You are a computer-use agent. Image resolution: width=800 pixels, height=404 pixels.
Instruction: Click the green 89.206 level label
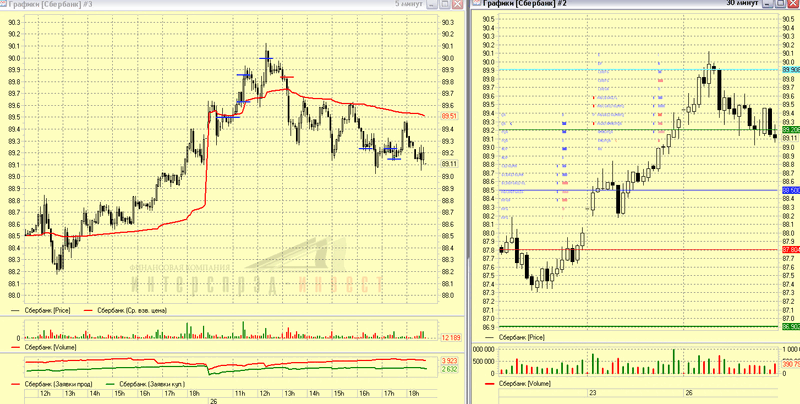[791, 130]
